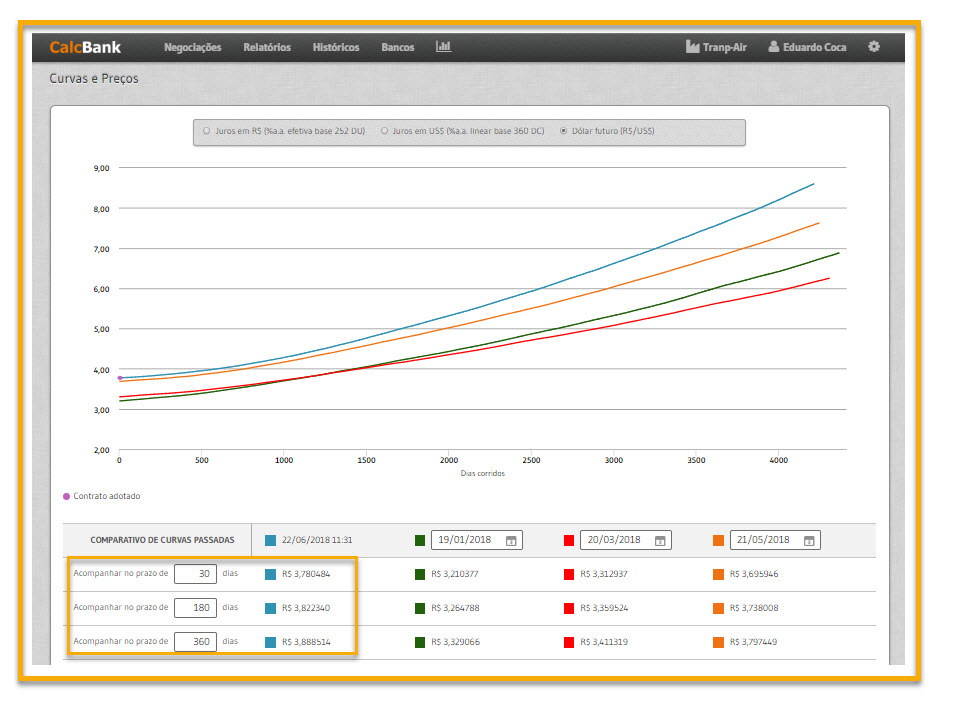Select Dólar futuro radio option

[x=563, y=131]
